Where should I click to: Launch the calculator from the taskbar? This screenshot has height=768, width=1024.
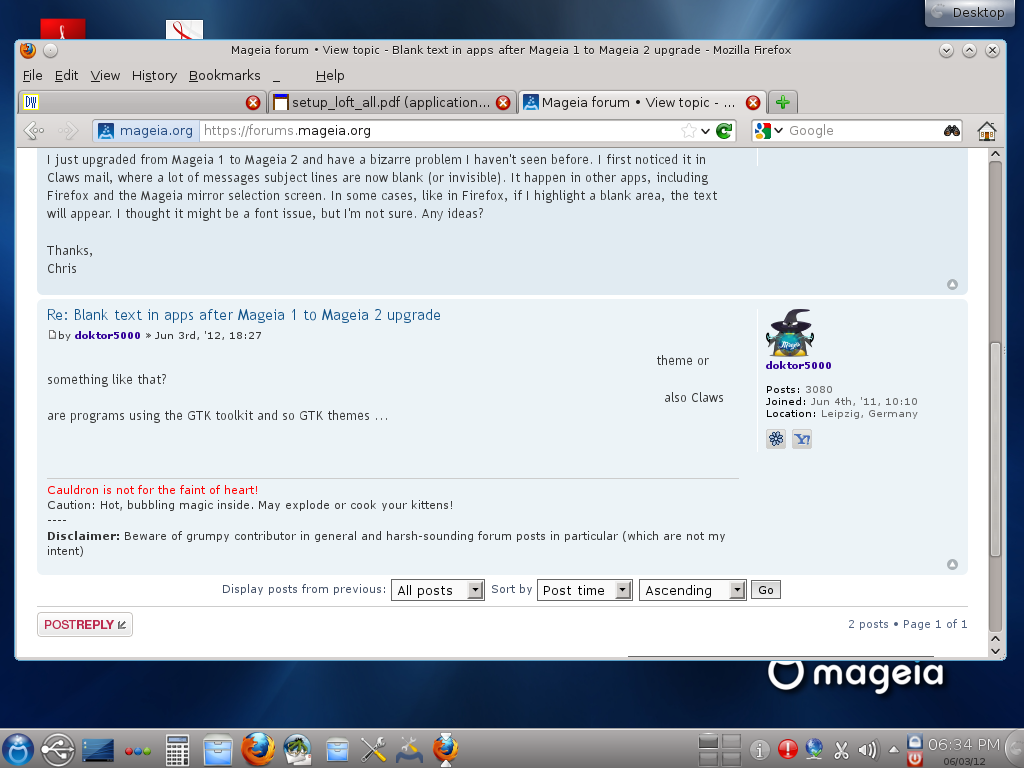click(x=177, y=750)
